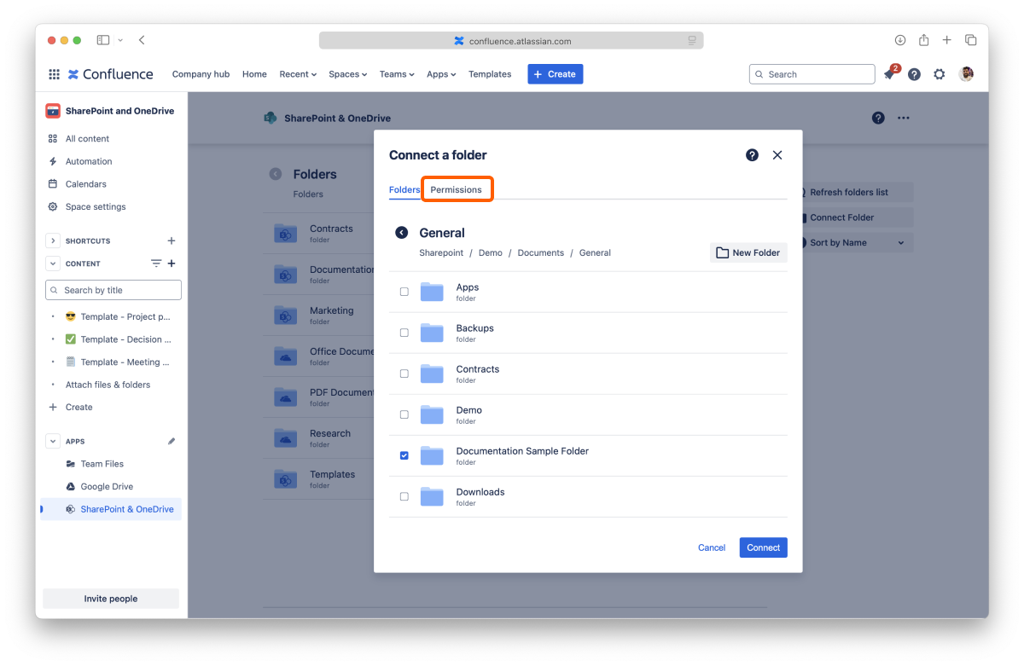Click the New Folder button
The height and width of the screenshot is (666, 1024).
pos(748,253)
